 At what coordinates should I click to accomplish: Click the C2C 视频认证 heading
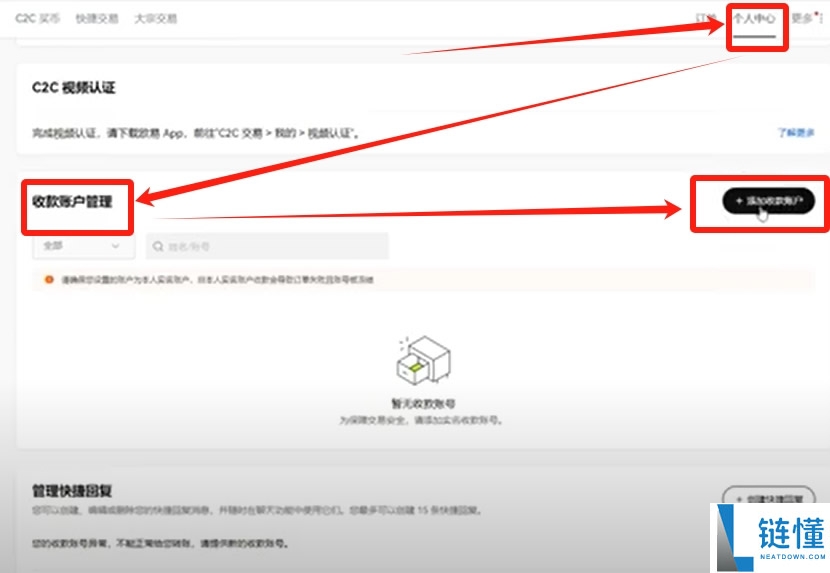pyautogui.click(x=74, y=87)
